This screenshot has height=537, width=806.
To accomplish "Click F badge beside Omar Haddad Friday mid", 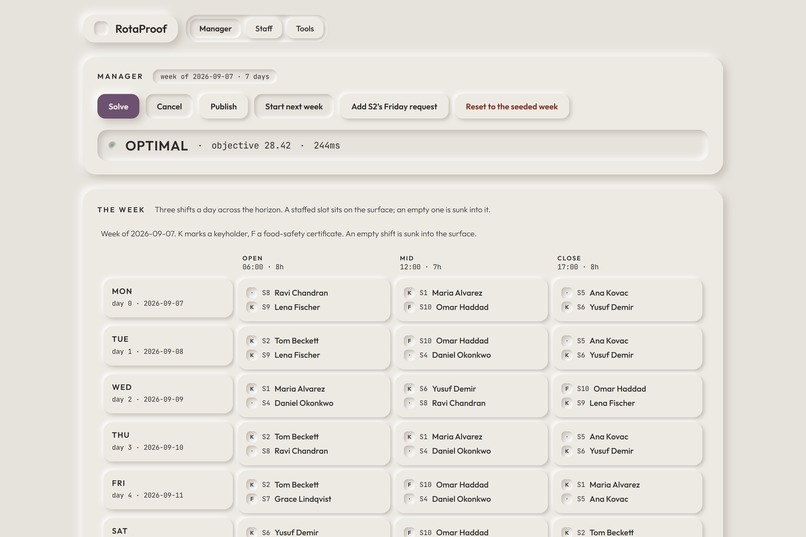I will [x=409, y=485].
